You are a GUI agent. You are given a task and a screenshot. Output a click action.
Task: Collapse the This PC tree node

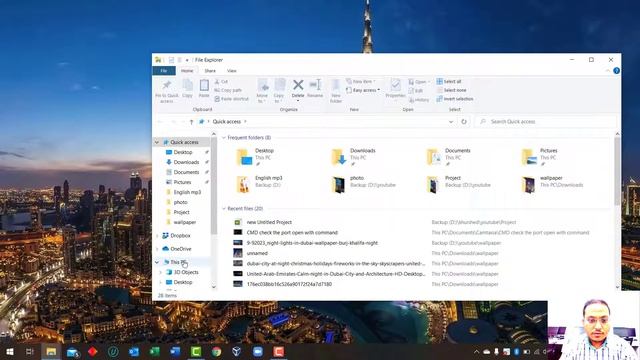tap(157, 262)
